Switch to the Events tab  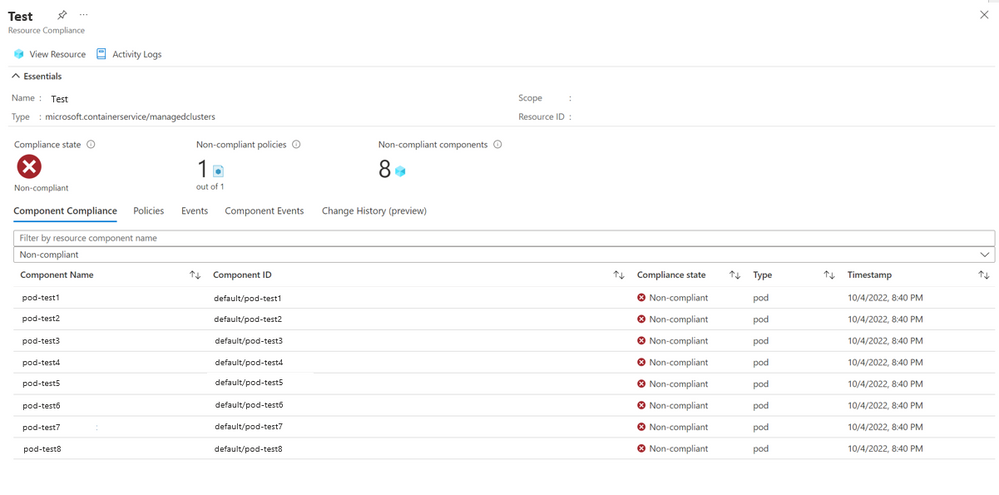coord(194,211)
